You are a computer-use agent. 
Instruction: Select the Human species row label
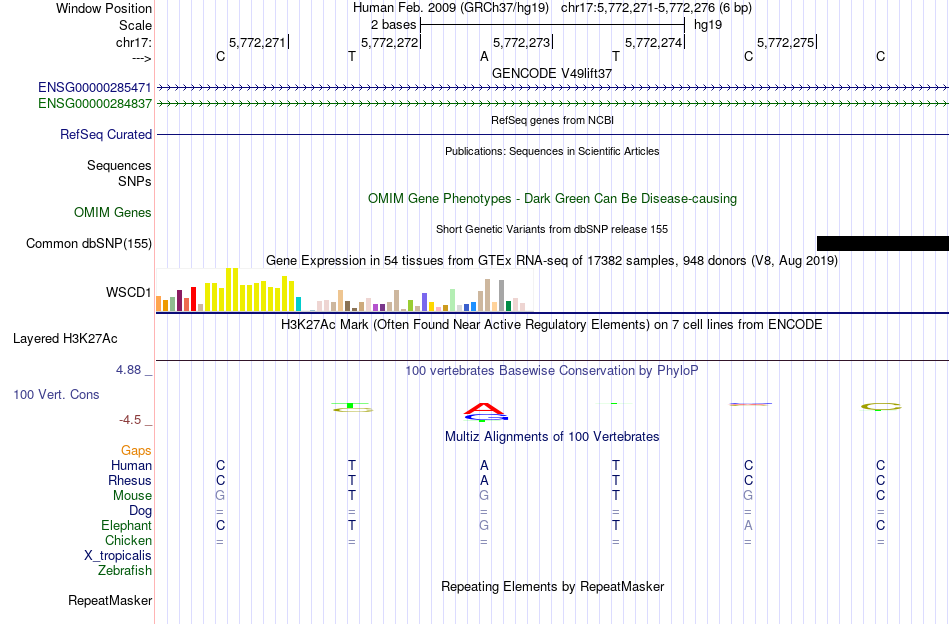click(x=131, y=465)
